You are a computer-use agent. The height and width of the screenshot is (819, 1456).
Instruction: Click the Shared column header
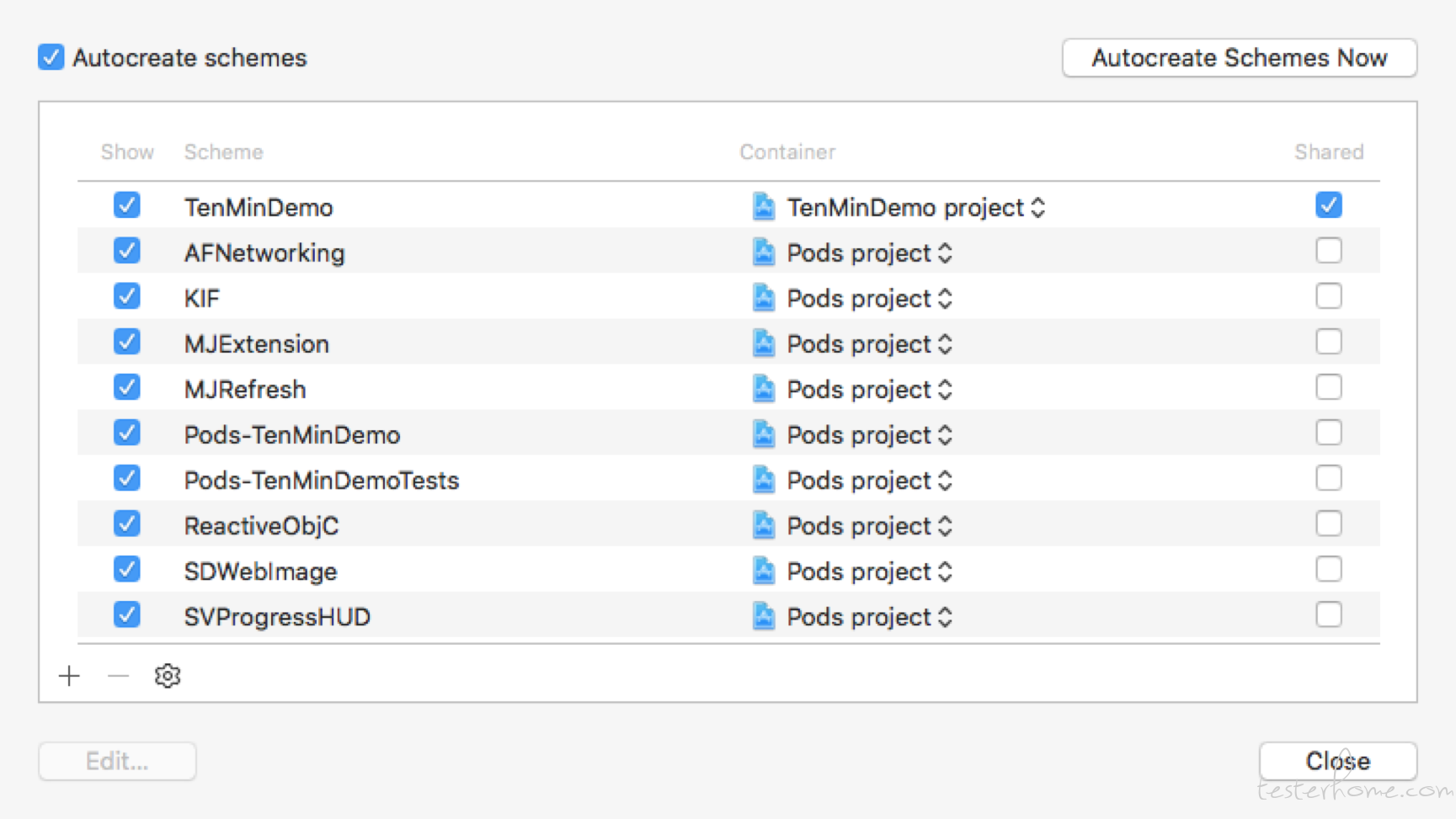1329,152
